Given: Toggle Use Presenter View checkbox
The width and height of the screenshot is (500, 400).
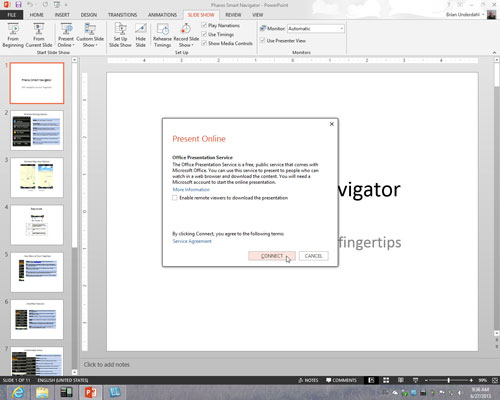Looking at the screenshot, I should coord(263,40).
